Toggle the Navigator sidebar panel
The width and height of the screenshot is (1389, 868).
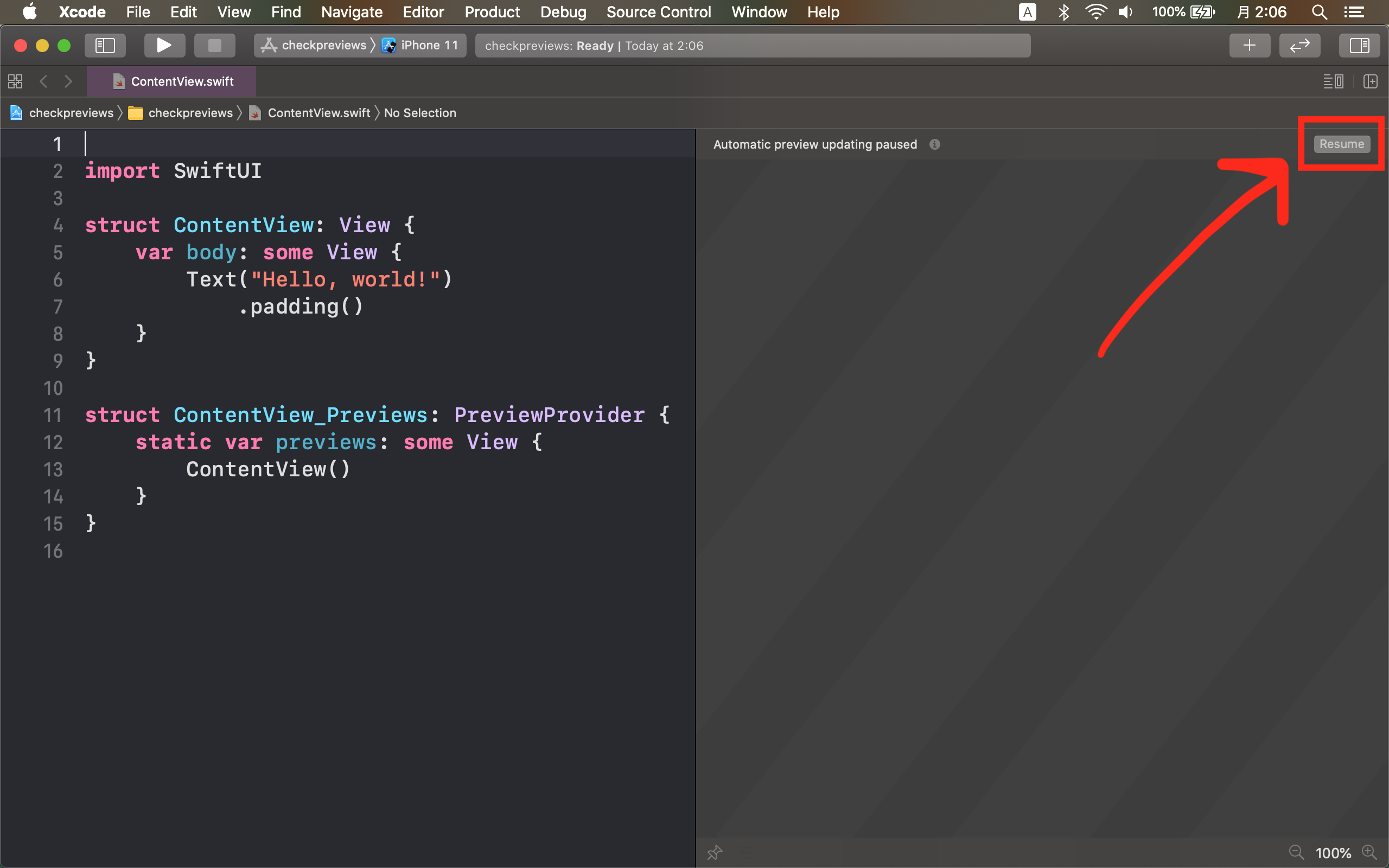105,46
